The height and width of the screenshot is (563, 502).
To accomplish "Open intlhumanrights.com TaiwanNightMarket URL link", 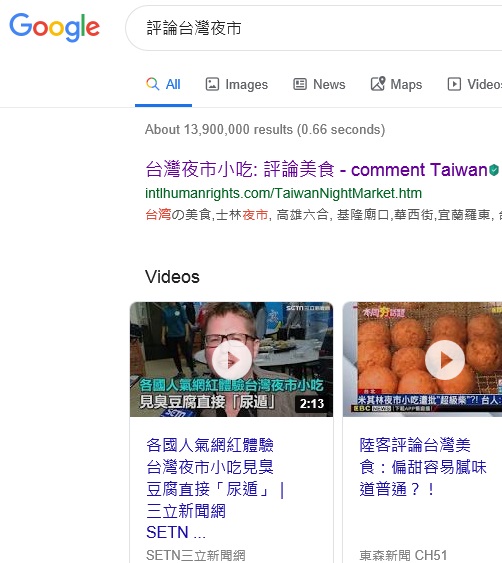I will (x=283, y=193).
